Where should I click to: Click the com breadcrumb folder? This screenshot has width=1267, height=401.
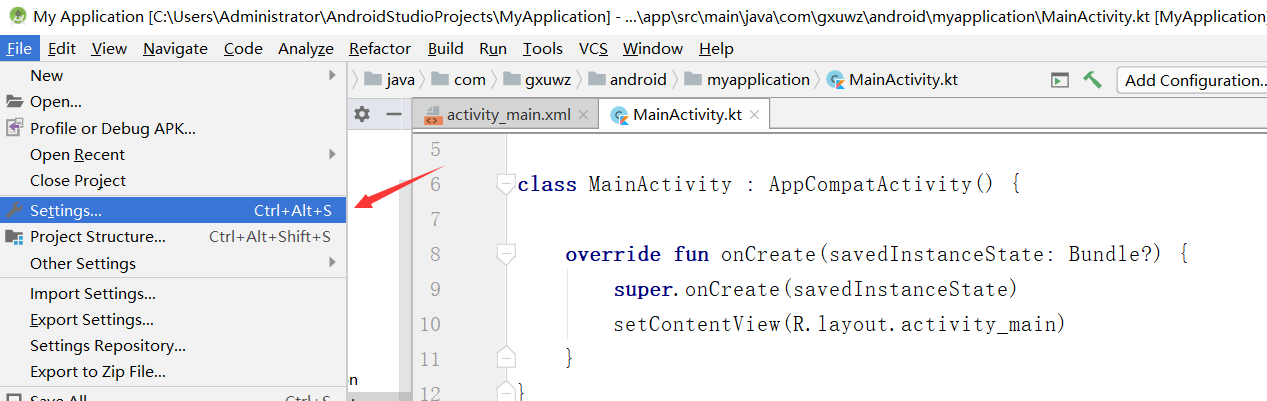459,79
